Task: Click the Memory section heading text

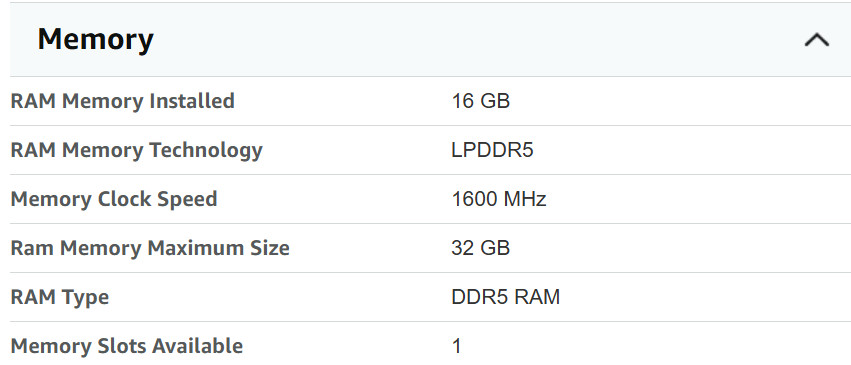Action: pos(96,40)
